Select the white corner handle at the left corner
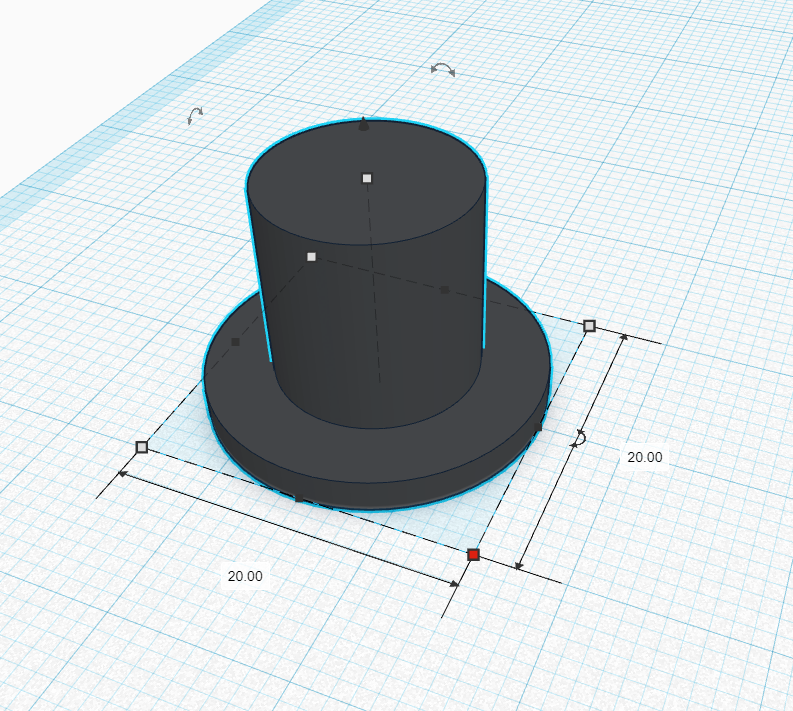Screen dimensions: 793x711 142,447
